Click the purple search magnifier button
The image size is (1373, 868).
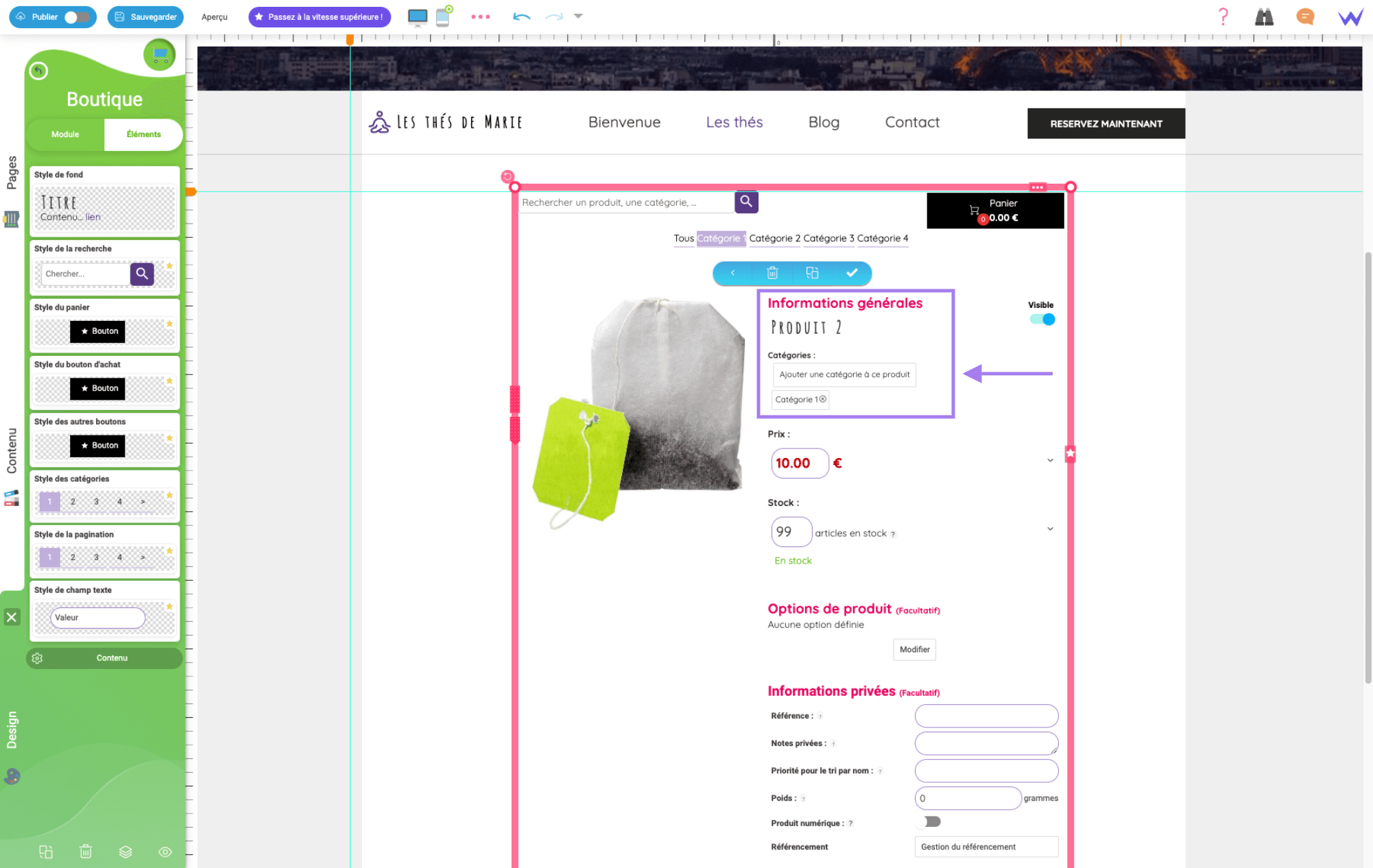(x=746, y=202)
